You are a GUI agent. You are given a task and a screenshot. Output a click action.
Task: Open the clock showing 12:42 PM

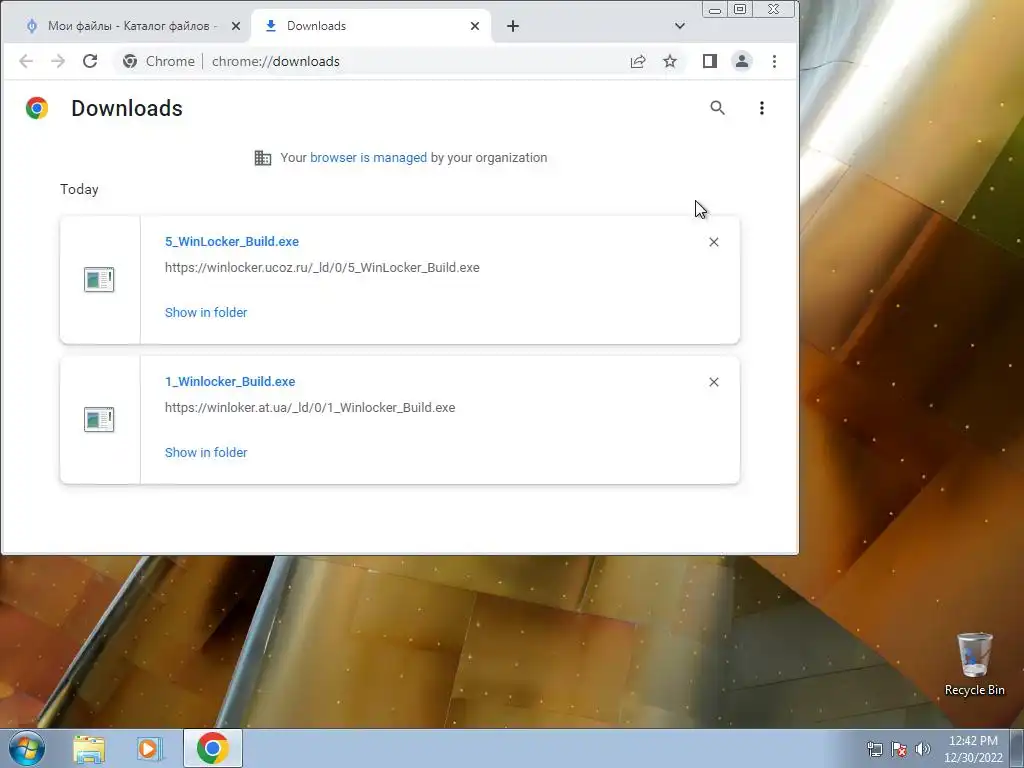(x=973, y=749)
